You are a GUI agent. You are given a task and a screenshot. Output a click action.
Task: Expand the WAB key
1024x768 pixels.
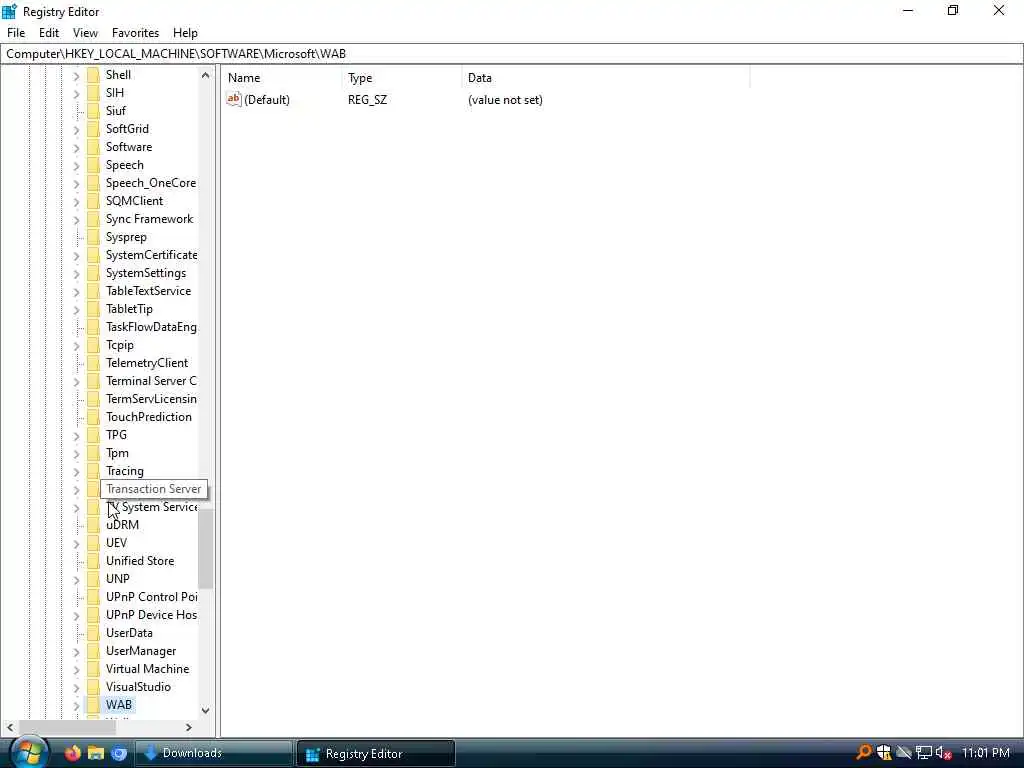(x=76, y=706)
